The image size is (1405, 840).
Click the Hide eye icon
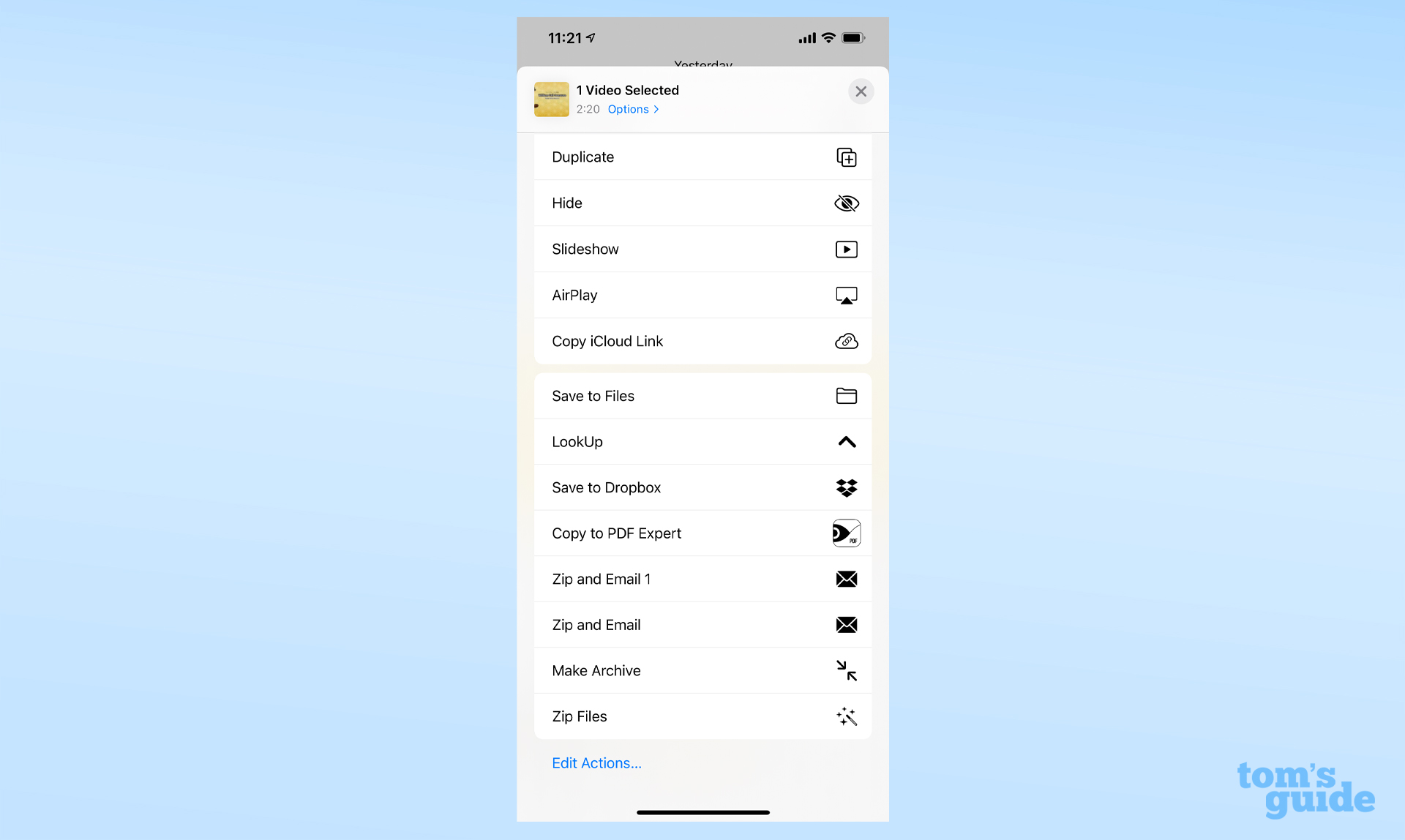(x=846, y=203)
